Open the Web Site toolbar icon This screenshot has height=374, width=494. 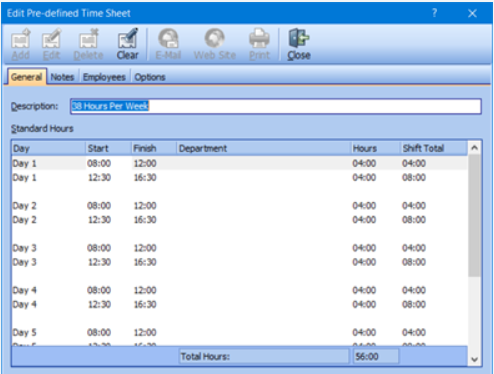215,44
